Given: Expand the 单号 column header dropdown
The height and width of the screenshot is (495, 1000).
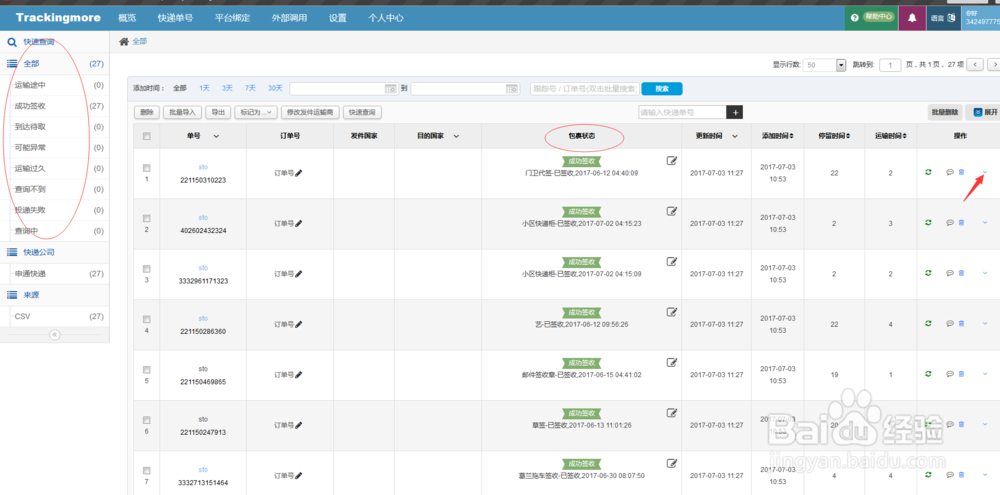Looking at the screenshot, I should (x=216, y=136).
